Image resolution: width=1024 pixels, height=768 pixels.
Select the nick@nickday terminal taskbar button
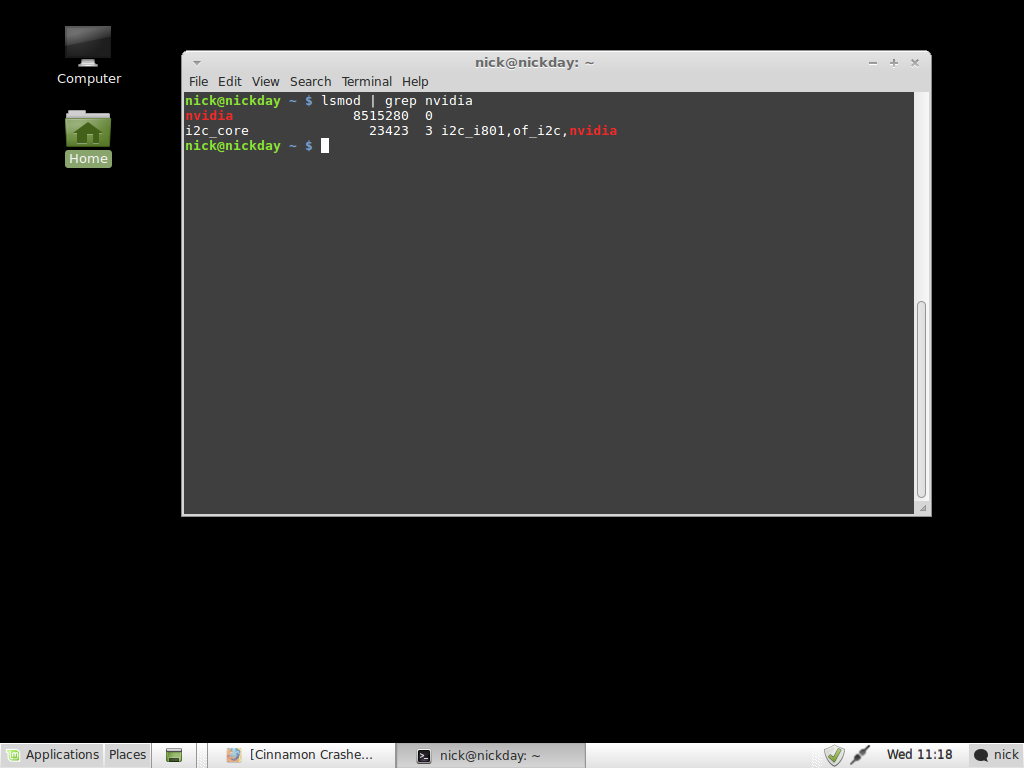point(490,756)
